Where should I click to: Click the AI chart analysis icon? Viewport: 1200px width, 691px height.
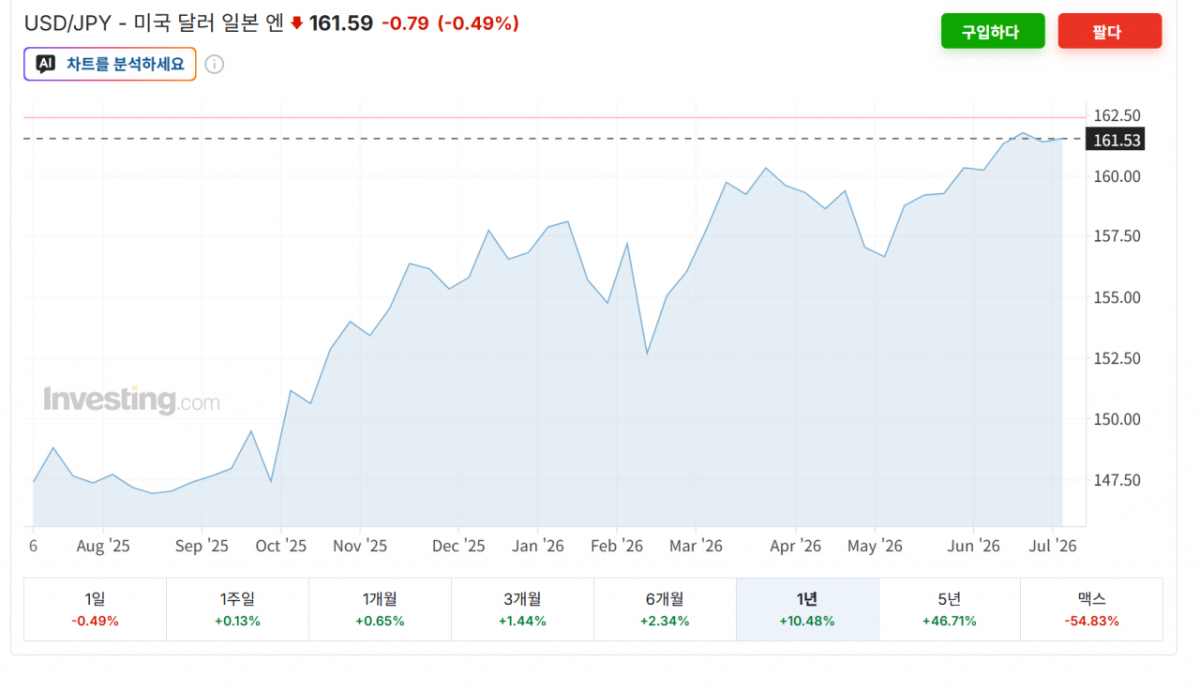coord(45,64)
